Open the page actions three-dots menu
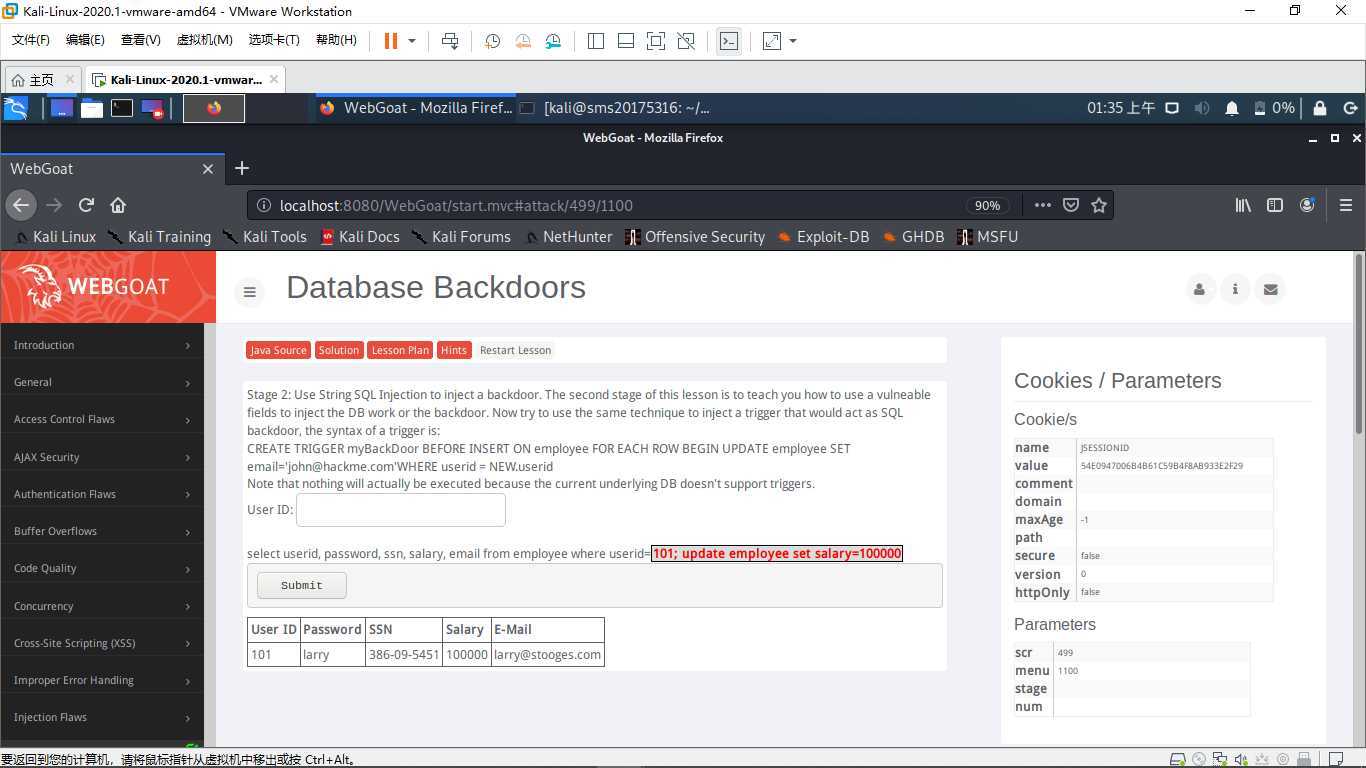Screen dimensions: 1366x768 (x=1042, y=205)
